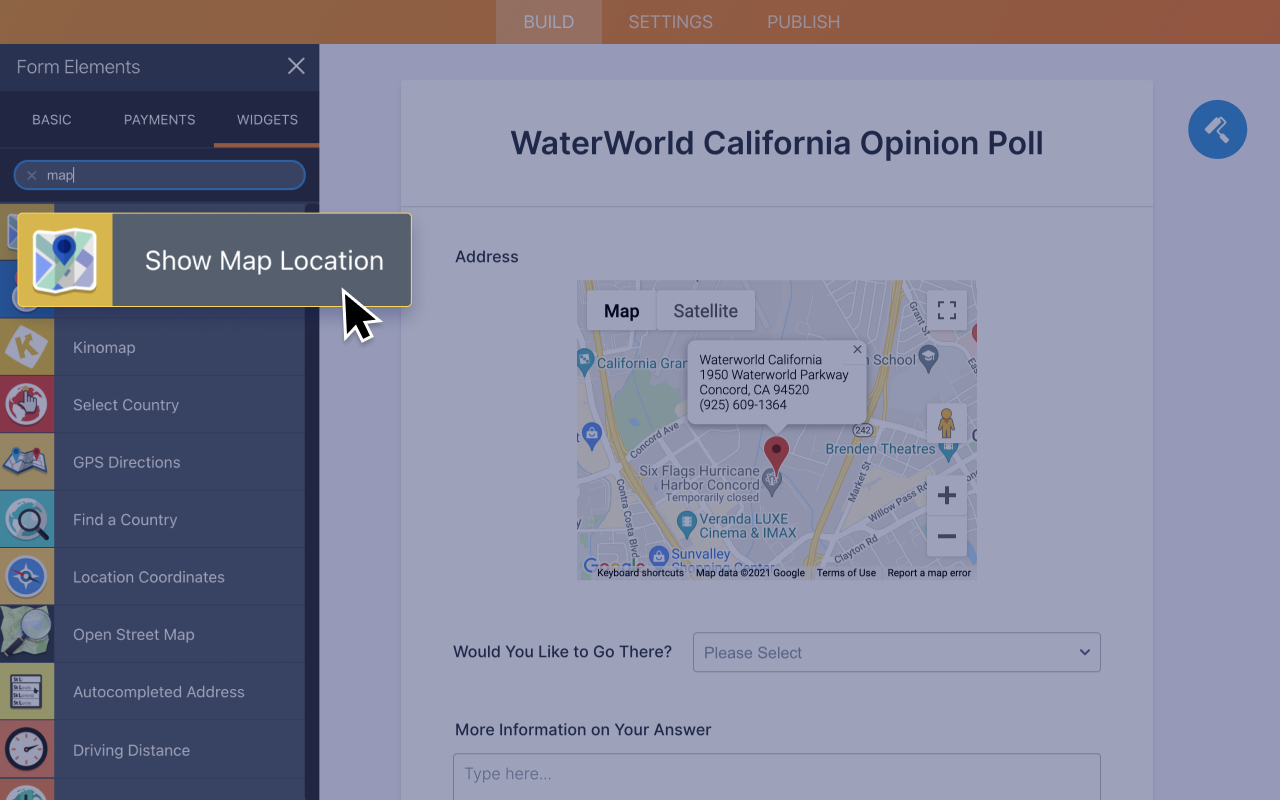Click the Find a Country magnifier icon
Viewport: 1280px width, 800px height.
point(27,519)
